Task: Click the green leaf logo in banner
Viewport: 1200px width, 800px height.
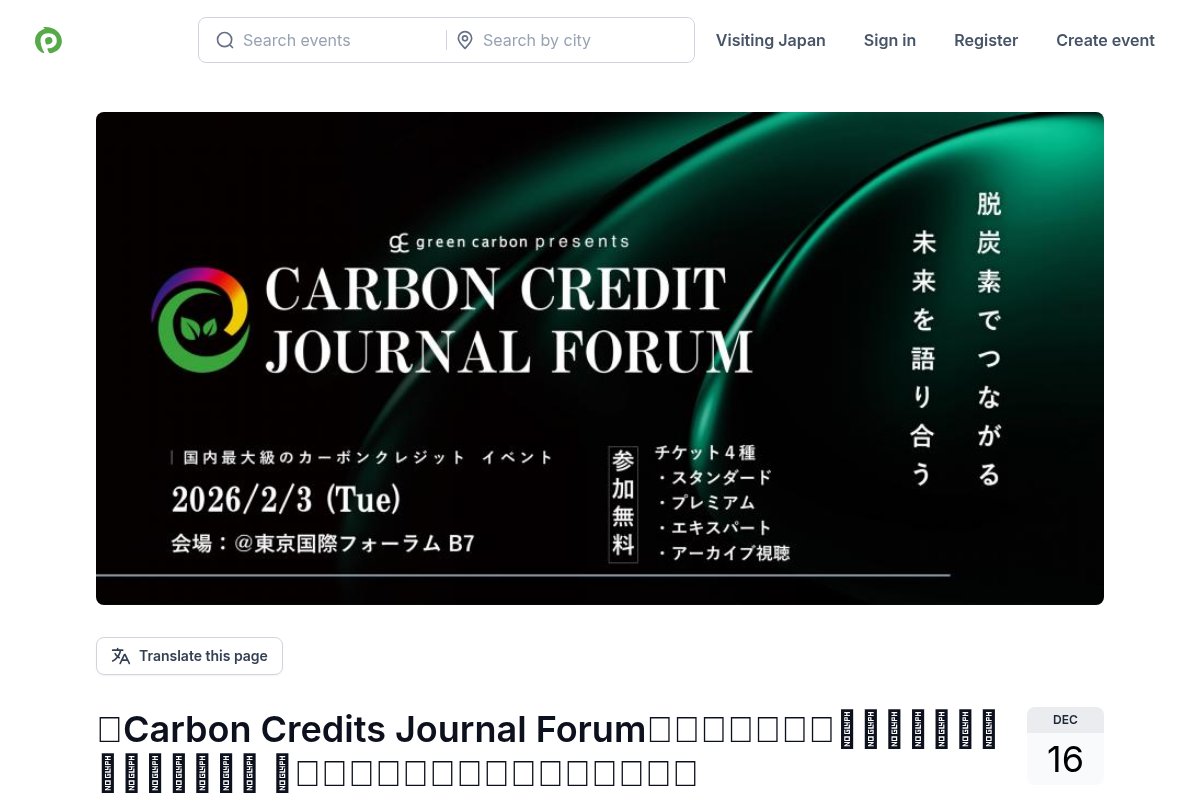Action: [200, 320]
